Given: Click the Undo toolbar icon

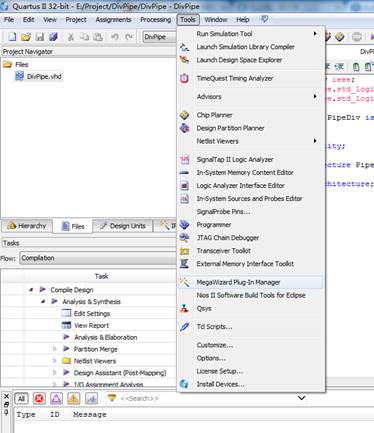Looking at the screenshot, I should [x=115, y=37].
